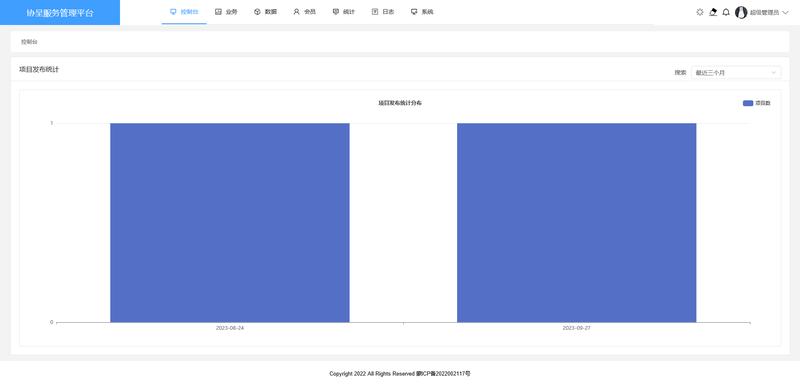This screenshot has height=386, width=800.
Task: Toggle the 项目数 legend series
Action: click(756, 103)
